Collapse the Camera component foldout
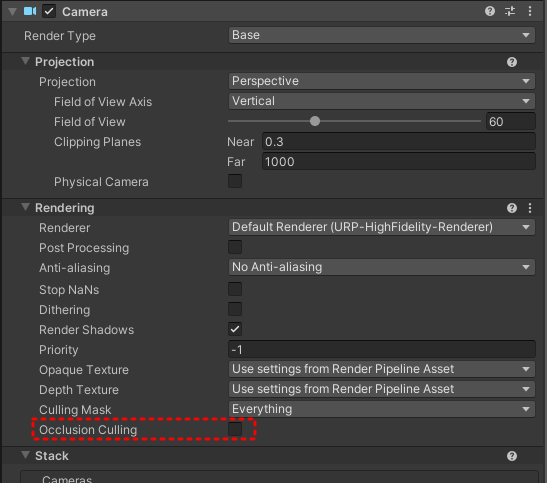The image size is (547, 483). pos(13,12)
